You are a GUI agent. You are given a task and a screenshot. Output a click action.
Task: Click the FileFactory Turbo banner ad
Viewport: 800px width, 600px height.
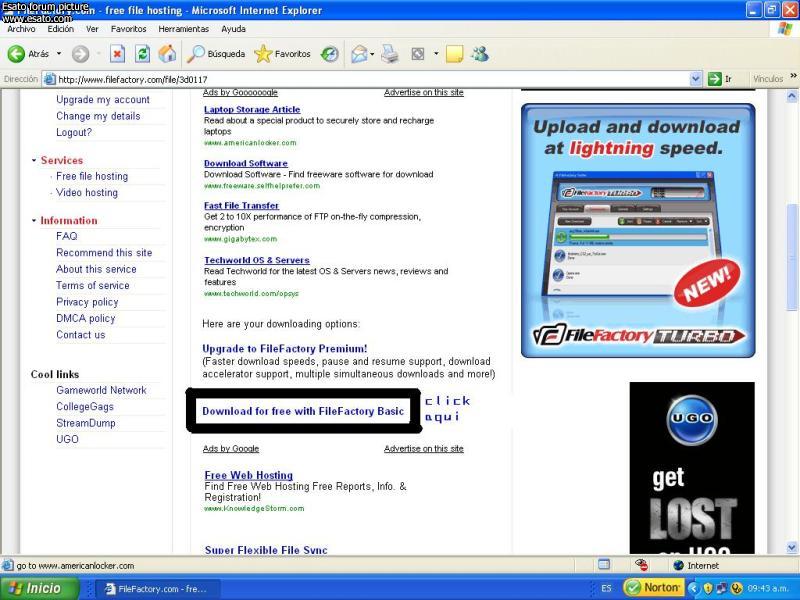(638, 231)
